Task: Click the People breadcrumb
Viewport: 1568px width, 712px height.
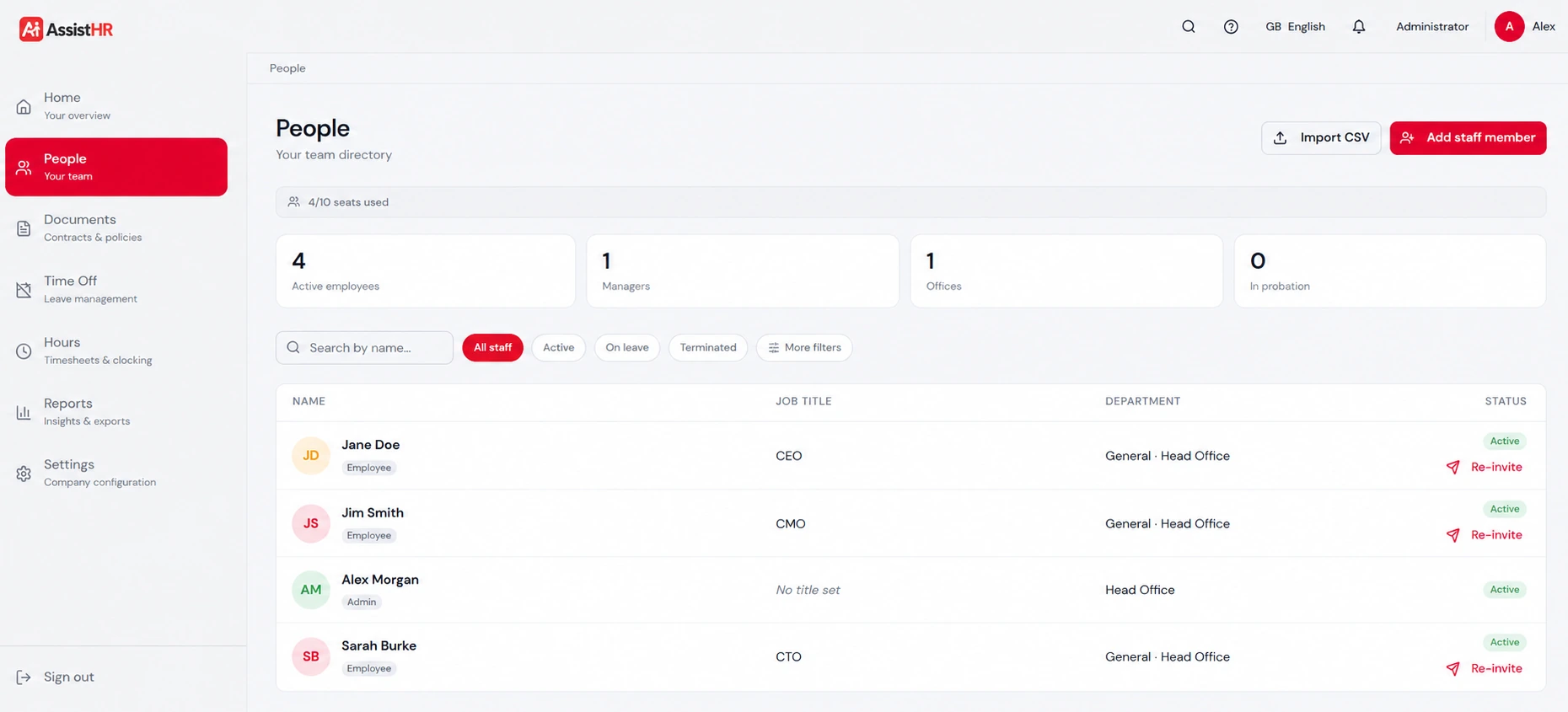Action: click(287, 68)
